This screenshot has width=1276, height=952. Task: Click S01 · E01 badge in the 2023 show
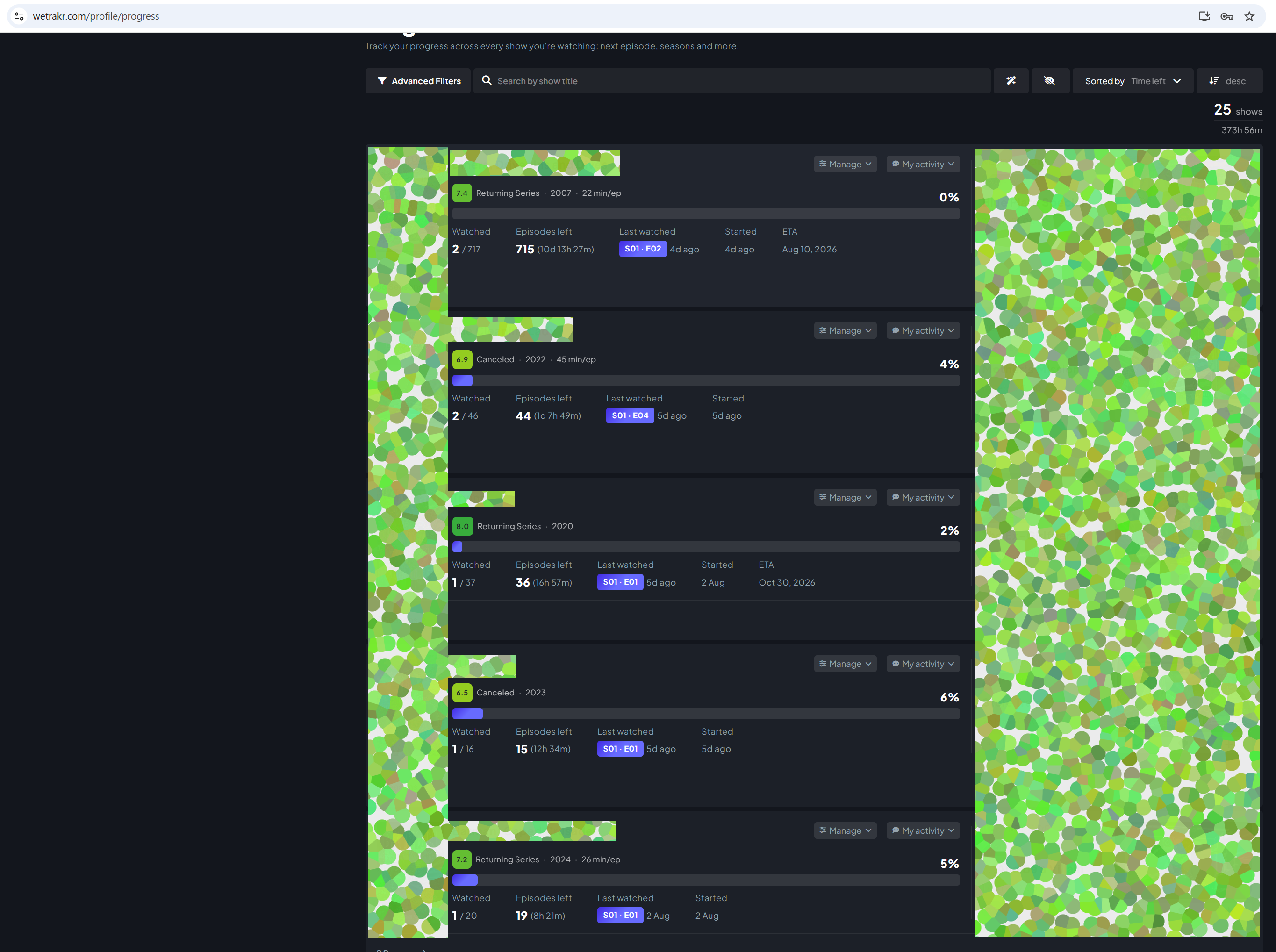(620, 749)
